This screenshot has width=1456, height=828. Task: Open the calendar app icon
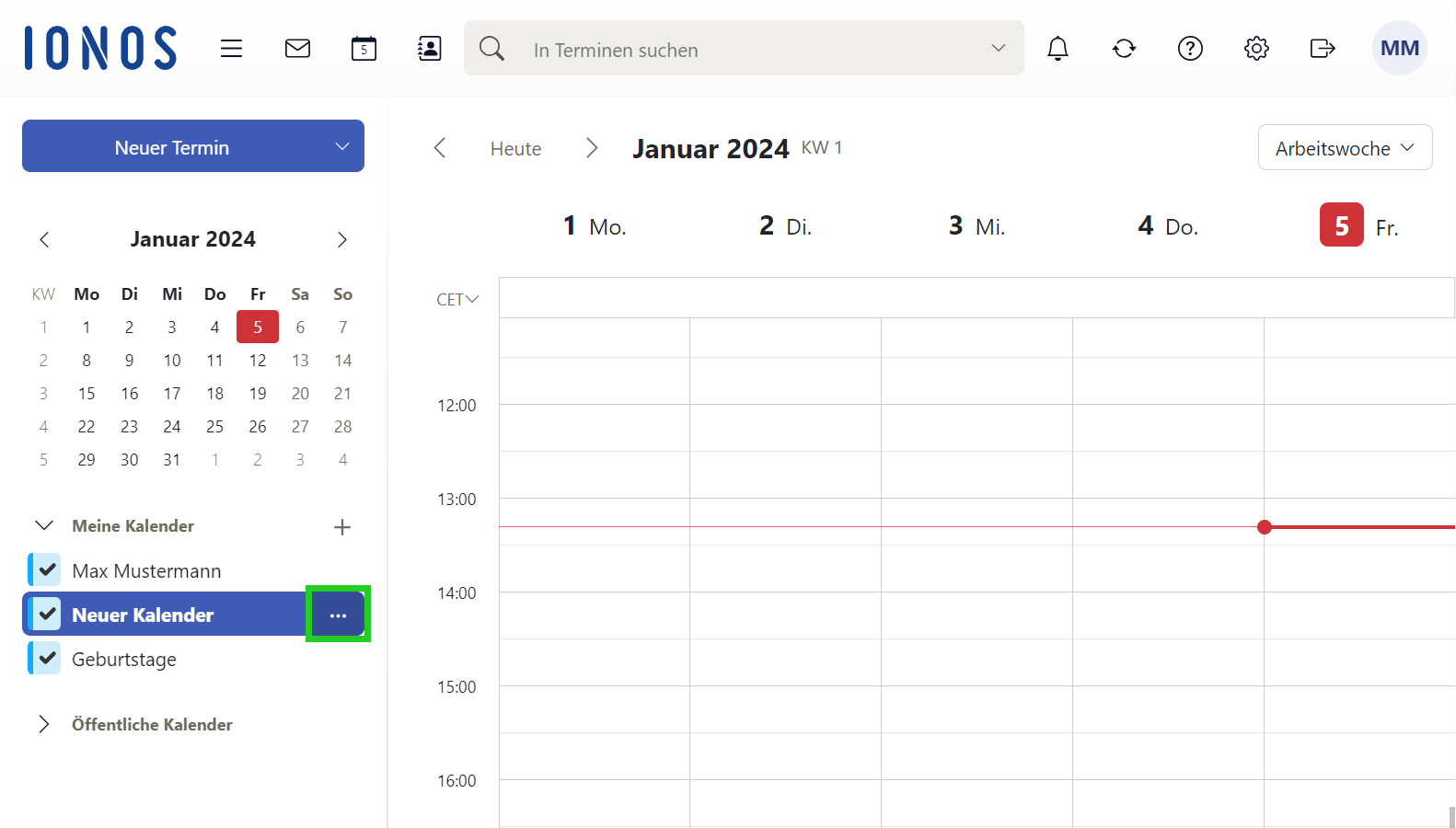click(x=364, y=49)
